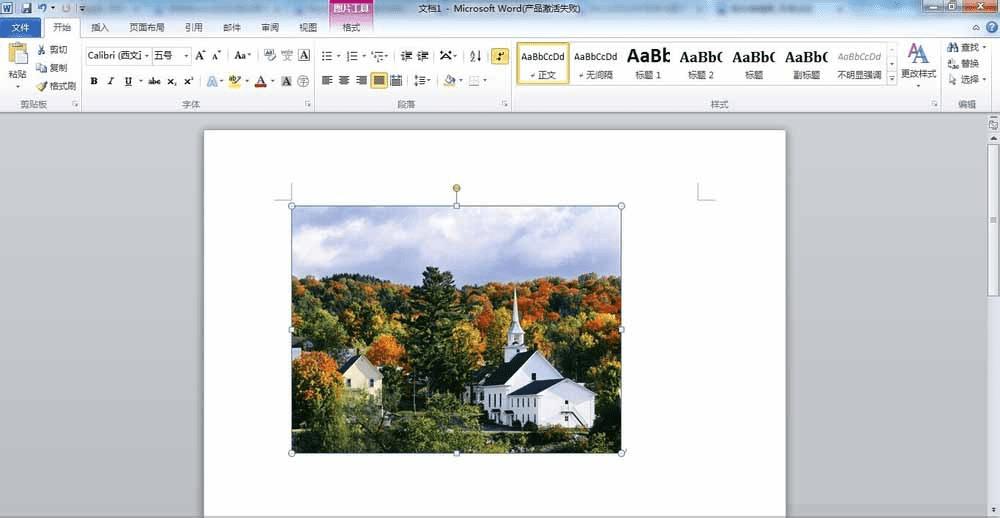
Task: Click the Character Shading icon
Action: click(286, 81)
